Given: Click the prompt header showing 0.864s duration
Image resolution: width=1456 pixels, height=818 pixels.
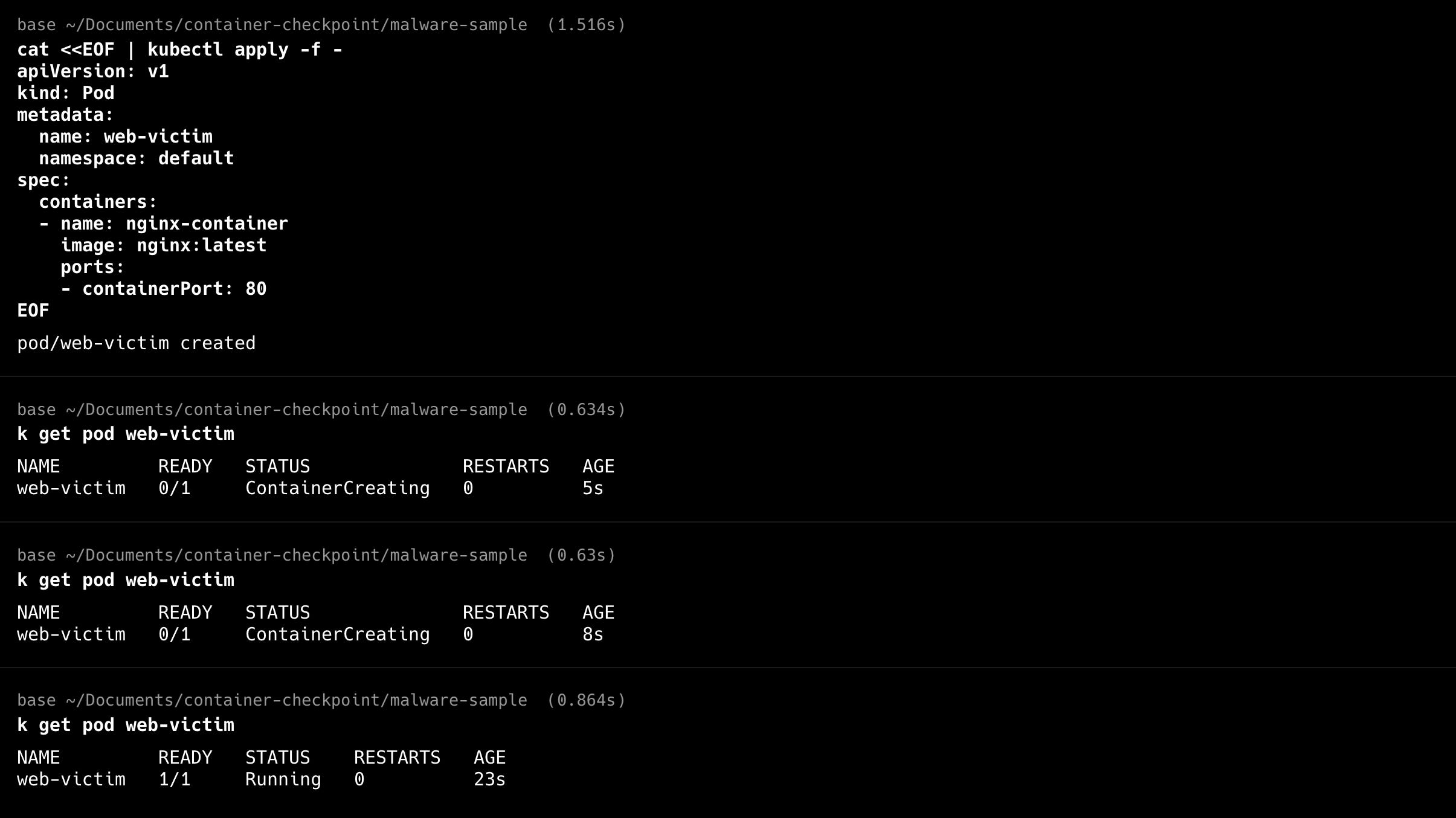Looking at the screenshot, I should point(321,700).
